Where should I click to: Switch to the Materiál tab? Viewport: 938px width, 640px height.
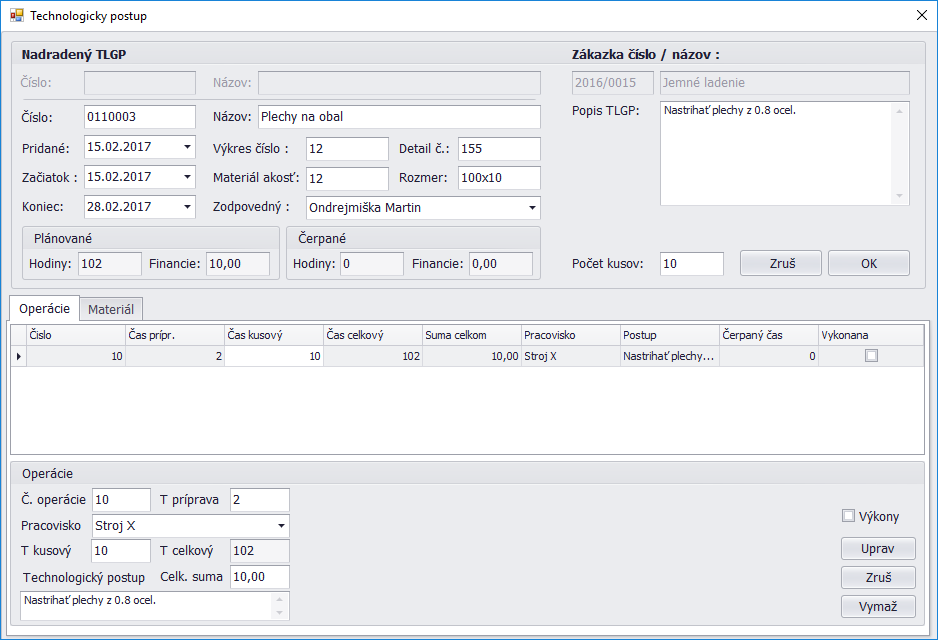[111, 310]
